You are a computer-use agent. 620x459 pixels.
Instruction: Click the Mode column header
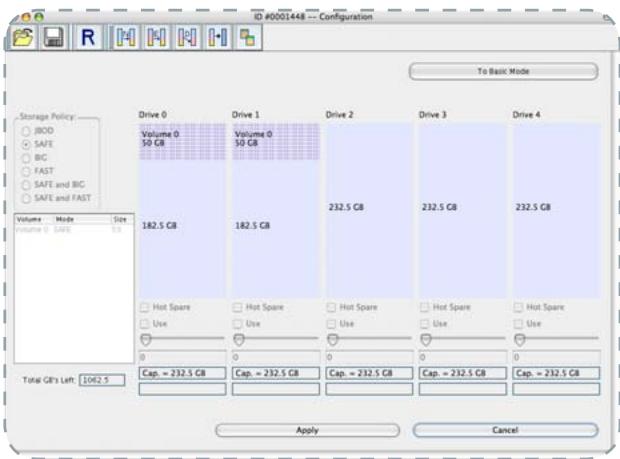[82, 219]
